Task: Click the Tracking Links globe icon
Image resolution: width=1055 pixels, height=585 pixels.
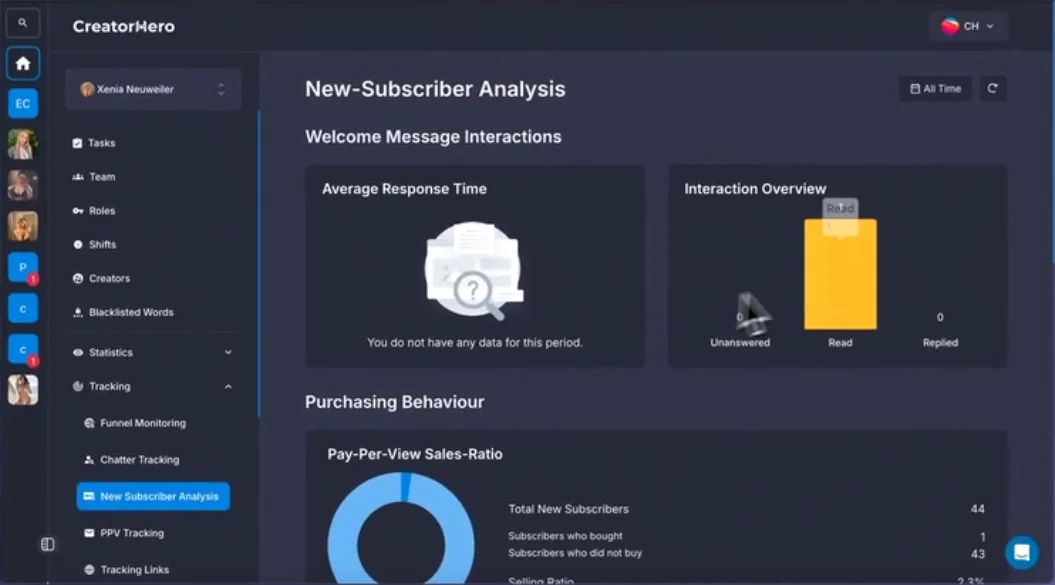Action: (x=89, y=570)
